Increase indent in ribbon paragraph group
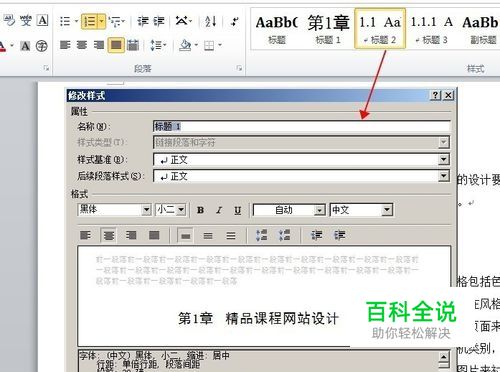This screenshot has width=500, height=372. 159,22
